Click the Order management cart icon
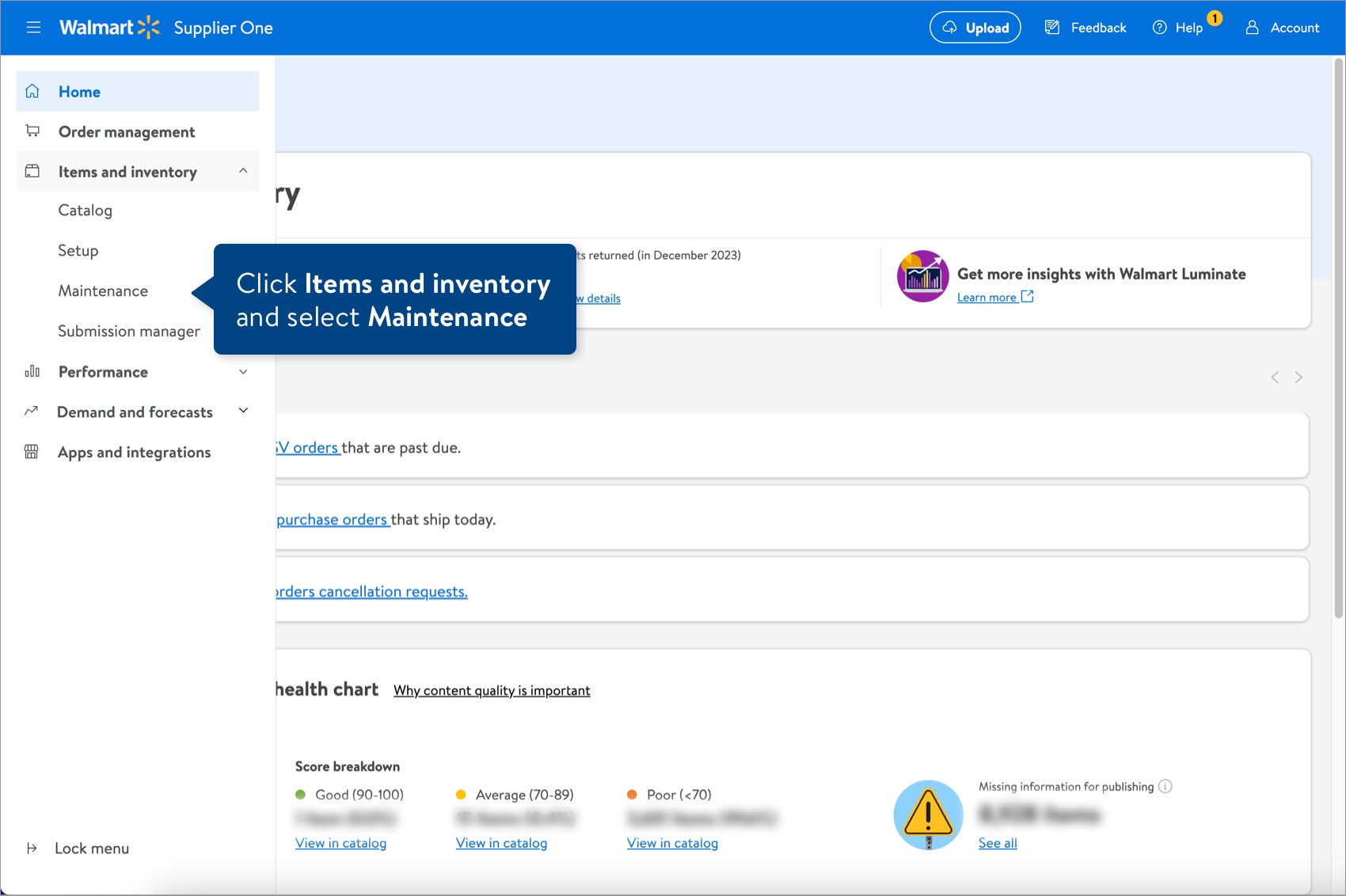1346x896 pixels. click(32, 131)
